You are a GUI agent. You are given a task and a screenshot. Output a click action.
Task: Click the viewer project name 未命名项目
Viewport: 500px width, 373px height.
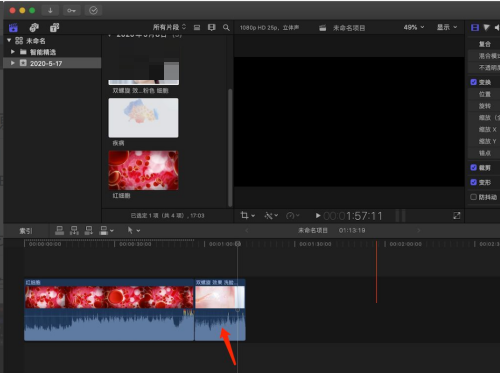click(349, 28)
